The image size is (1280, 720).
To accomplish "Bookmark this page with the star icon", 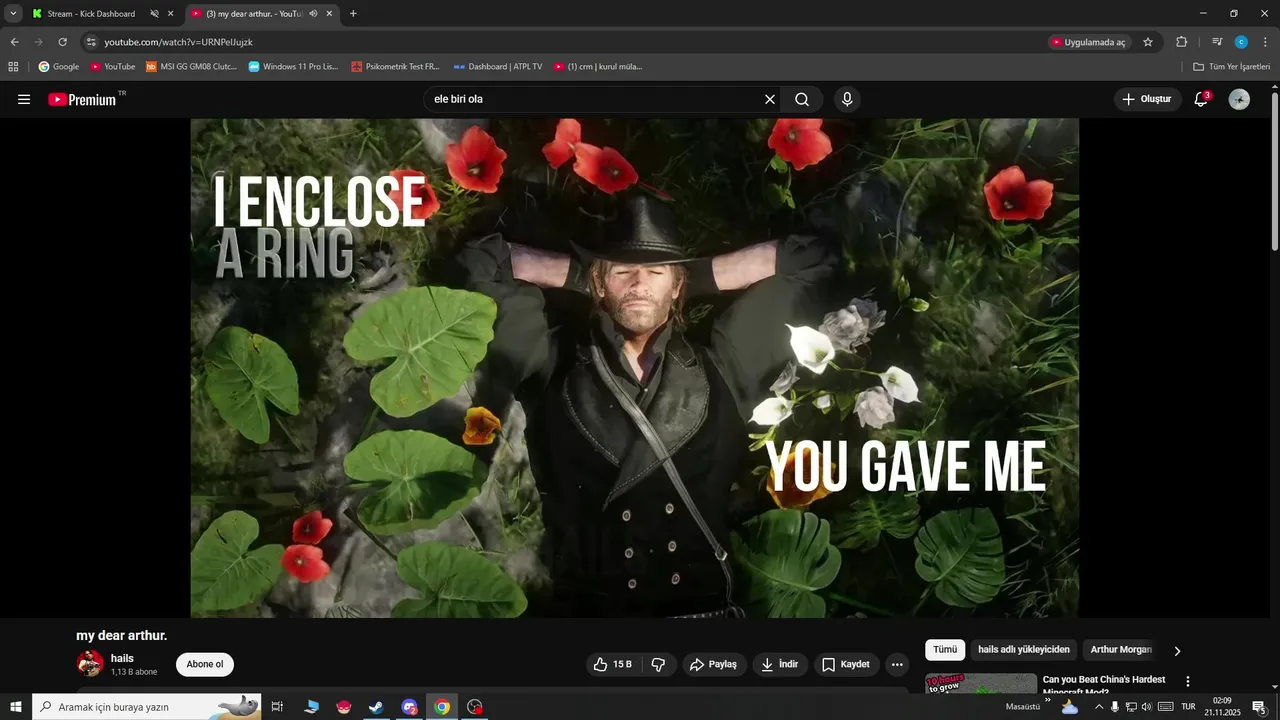I will [1148, 42].
